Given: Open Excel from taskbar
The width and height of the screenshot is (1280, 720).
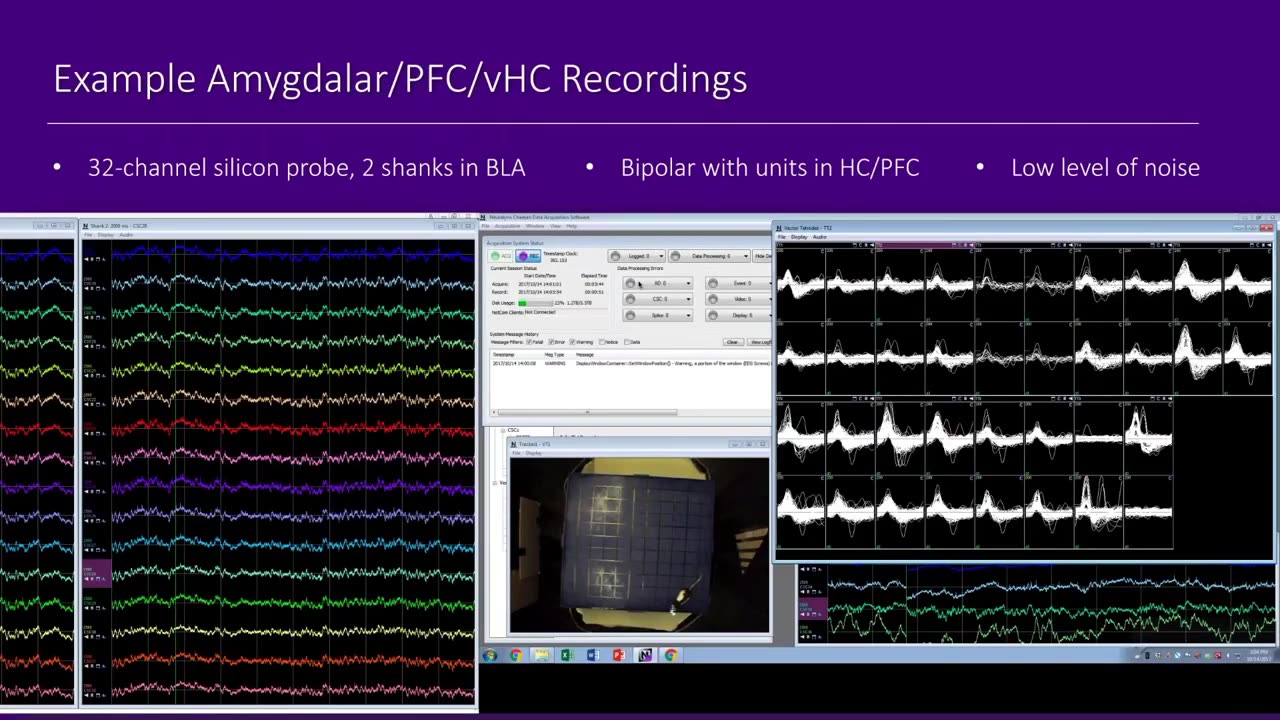Looking at the screenshot, I should [x=566, y=655].
